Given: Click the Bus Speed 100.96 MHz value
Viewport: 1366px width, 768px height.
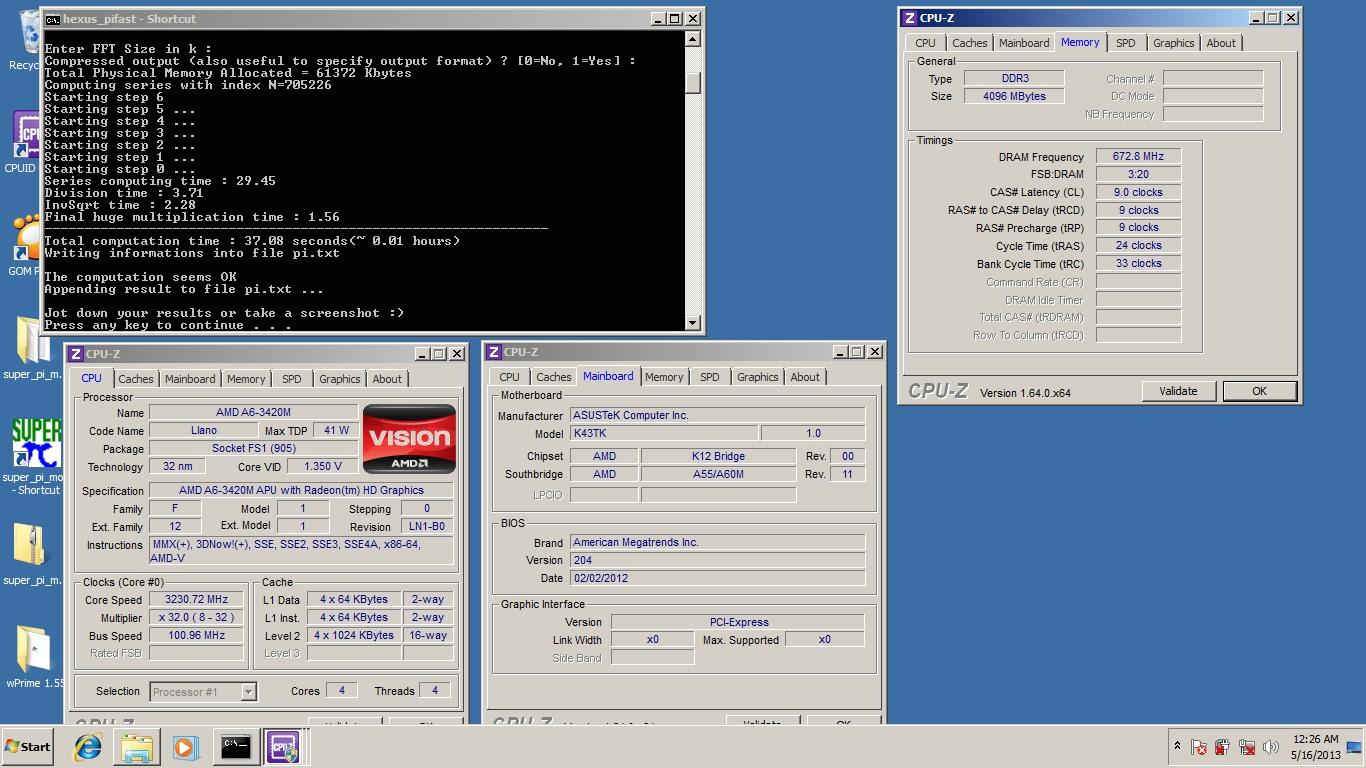Looking at the screenshot, I should tap(196, 635).
